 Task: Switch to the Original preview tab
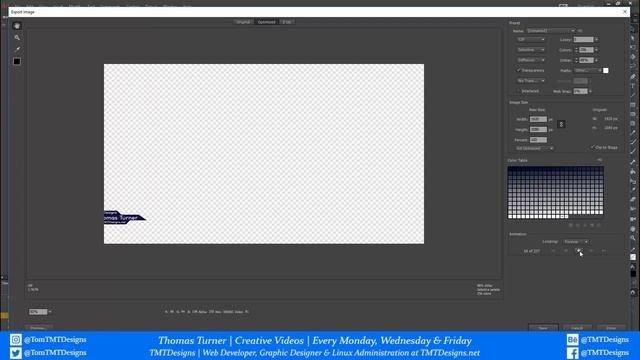243,22
